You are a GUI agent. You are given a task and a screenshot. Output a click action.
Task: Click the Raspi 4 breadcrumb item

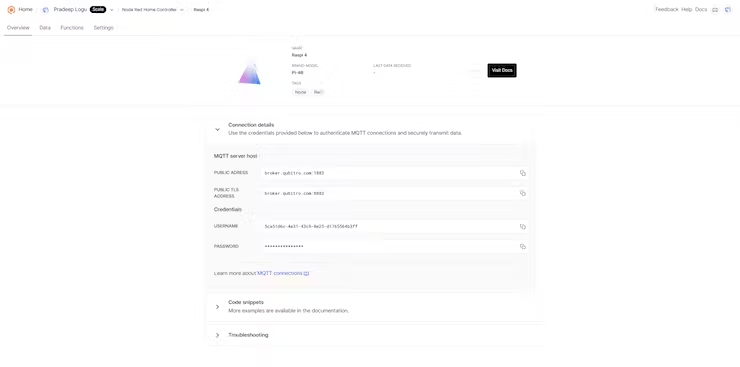(x=201, y=10)
